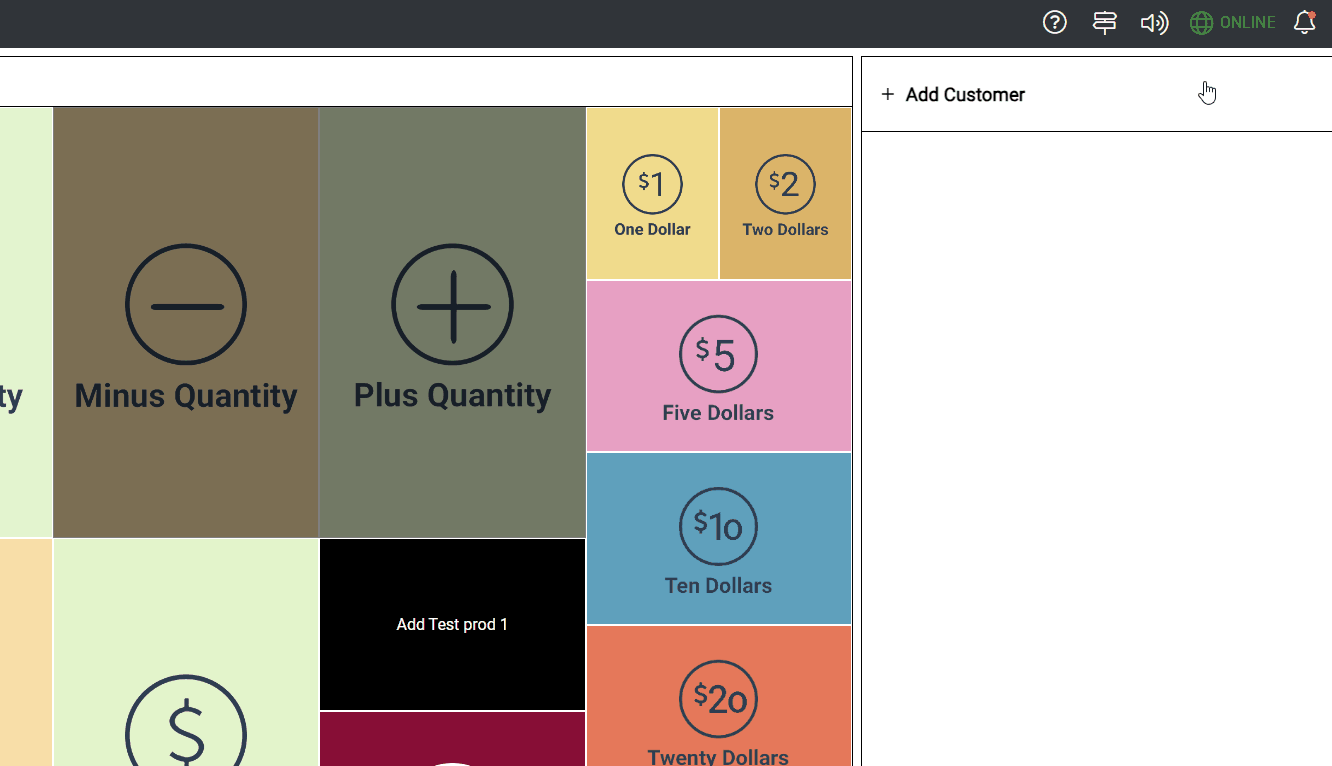Tap the Minus Quantity tile
This screenshot has width=1332, height=766.
click(186, 322)
